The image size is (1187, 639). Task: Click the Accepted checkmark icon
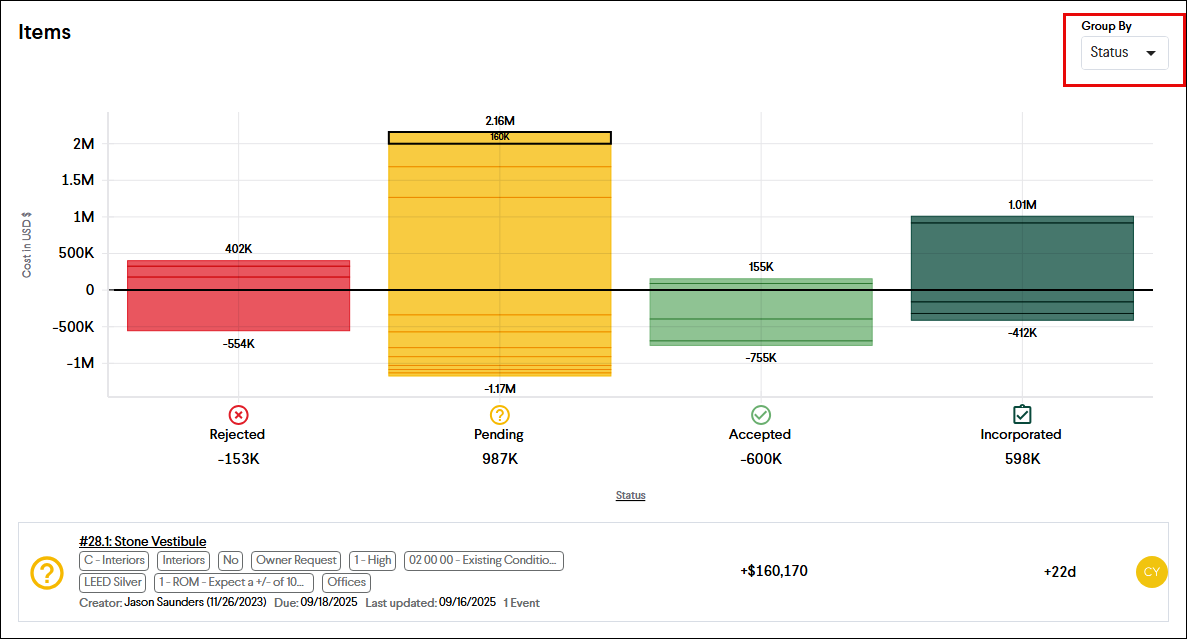(x=760, y=414)
